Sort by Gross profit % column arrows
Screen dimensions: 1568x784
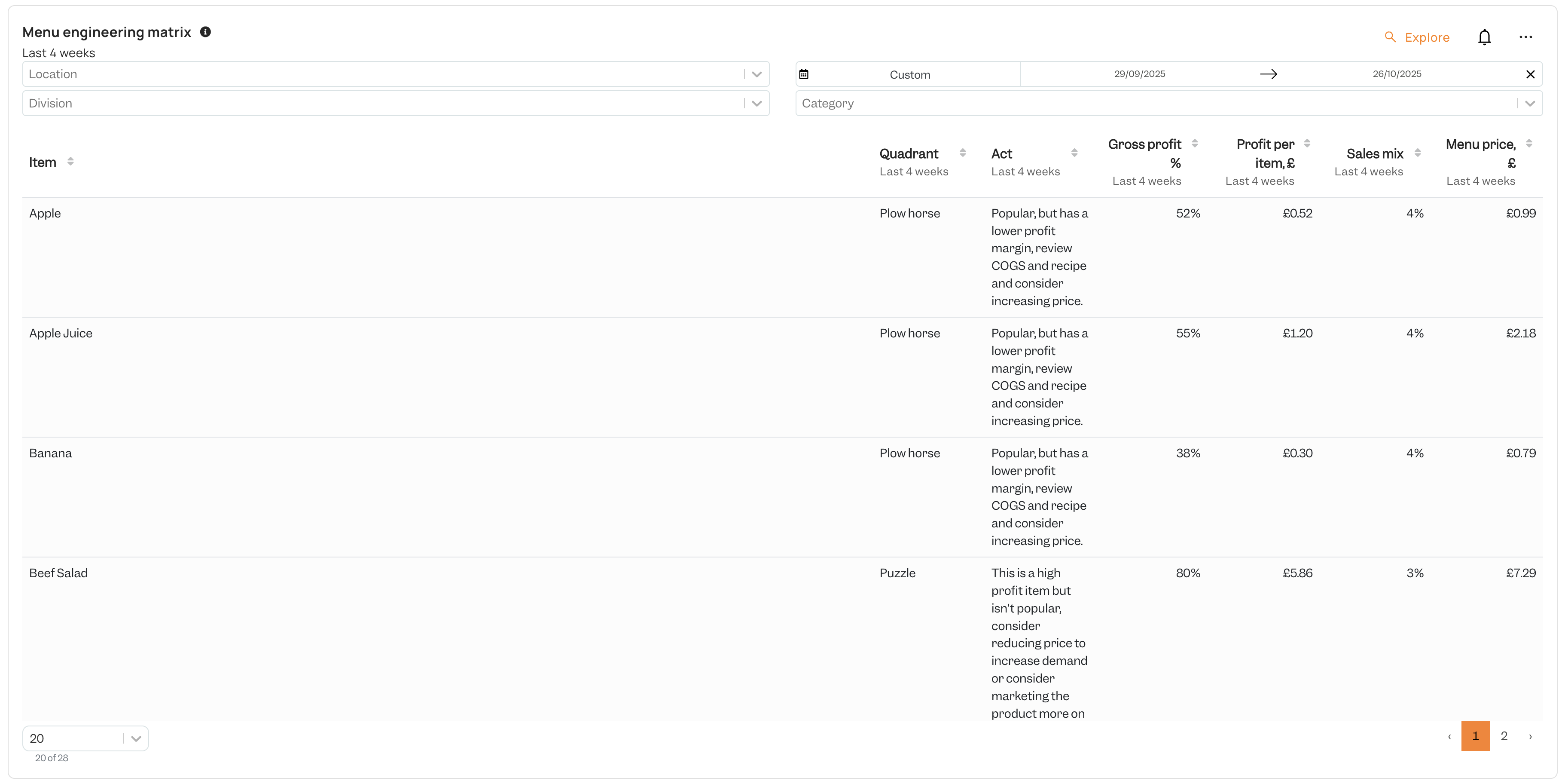point(1195,144)
